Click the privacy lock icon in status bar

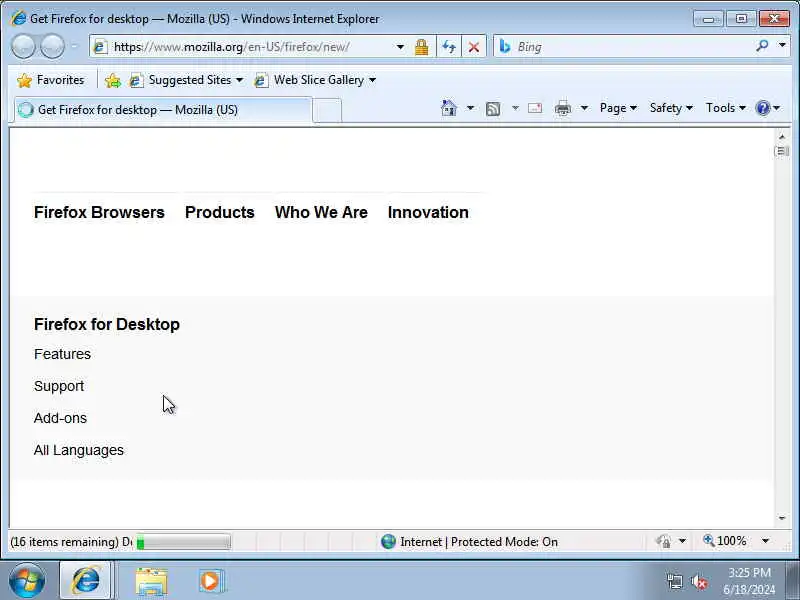[x=664, y=541]
